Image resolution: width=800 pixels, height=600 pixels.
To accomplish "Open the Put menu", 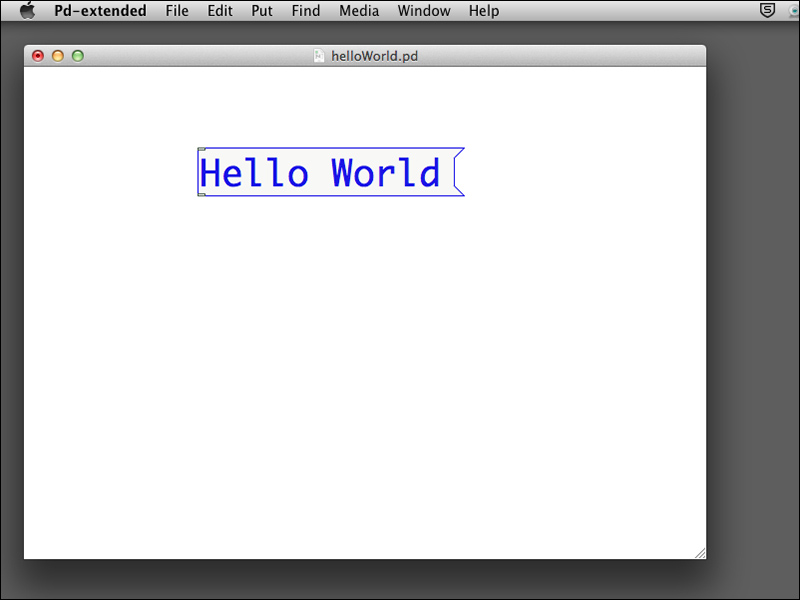I will click(262, 11).
